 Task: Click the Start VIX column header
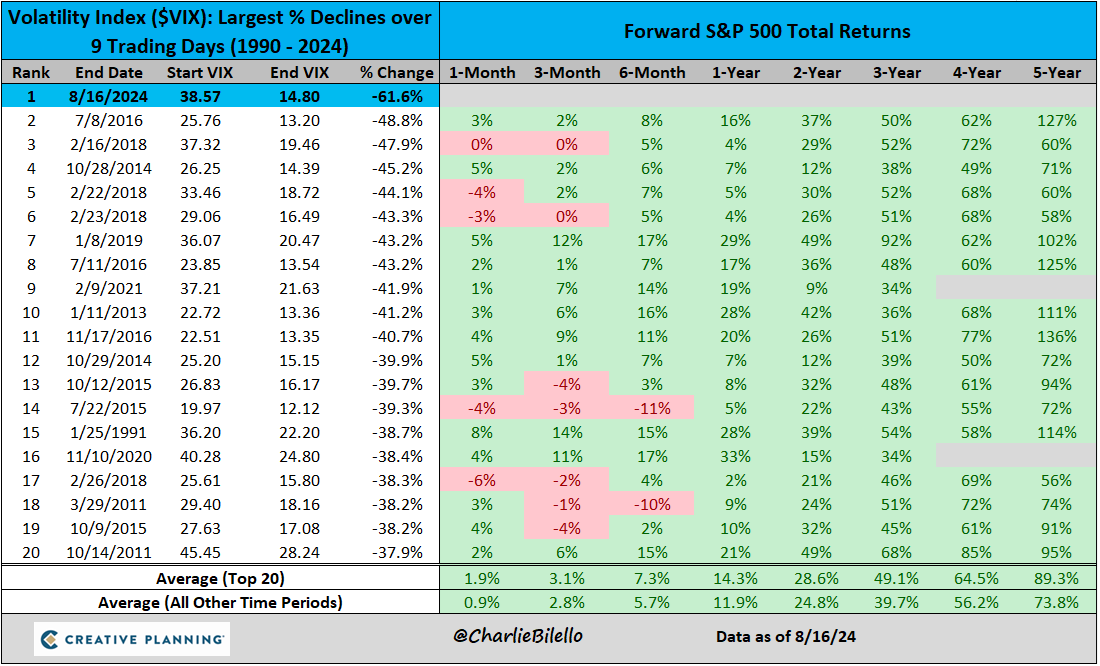[202, 73]
